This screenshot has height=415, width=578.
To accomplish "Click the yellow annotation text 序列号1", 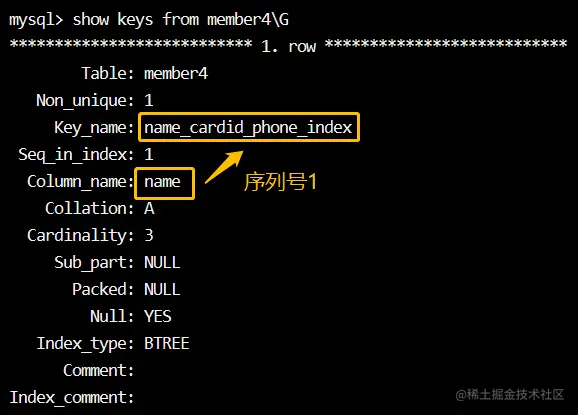I will tap(280, 182).
